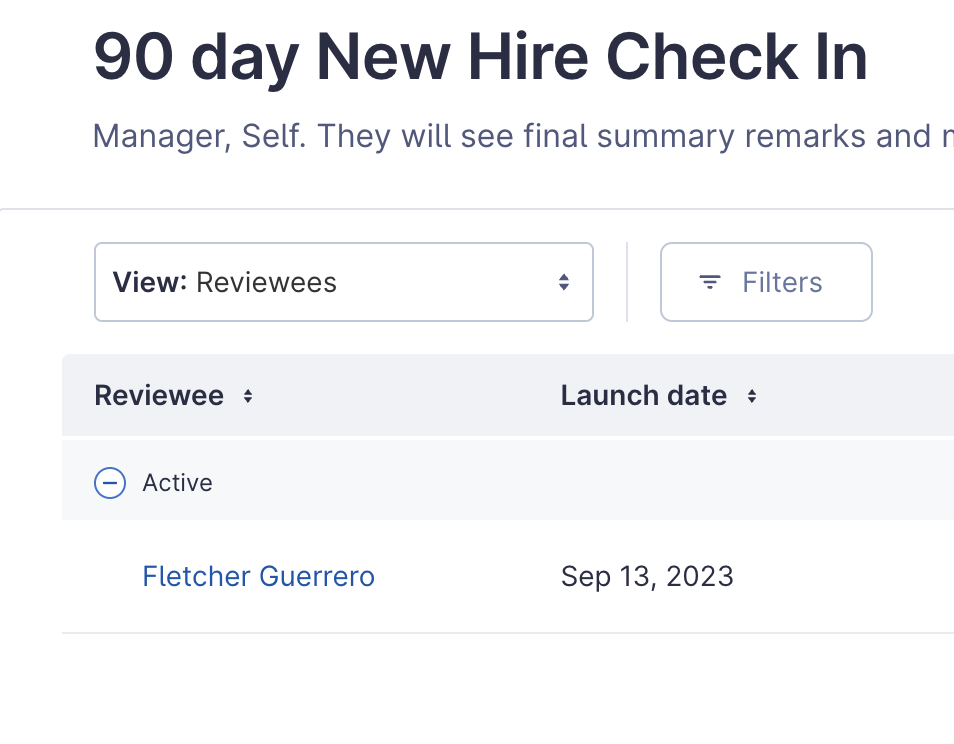Click the Manager, Self summary description text
This screenshot has width=954, height=744.
523,136
